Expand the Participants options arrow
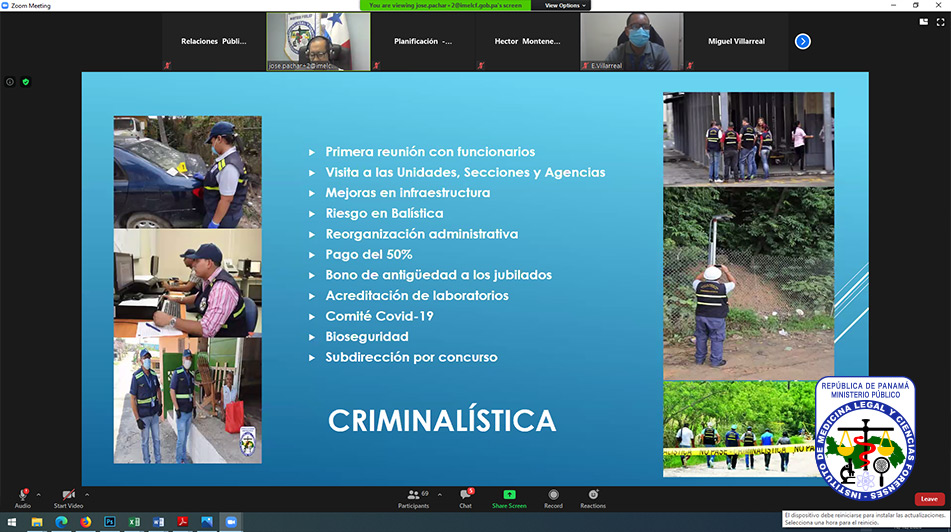The image size is (951, 532). (x=440, y=495)
